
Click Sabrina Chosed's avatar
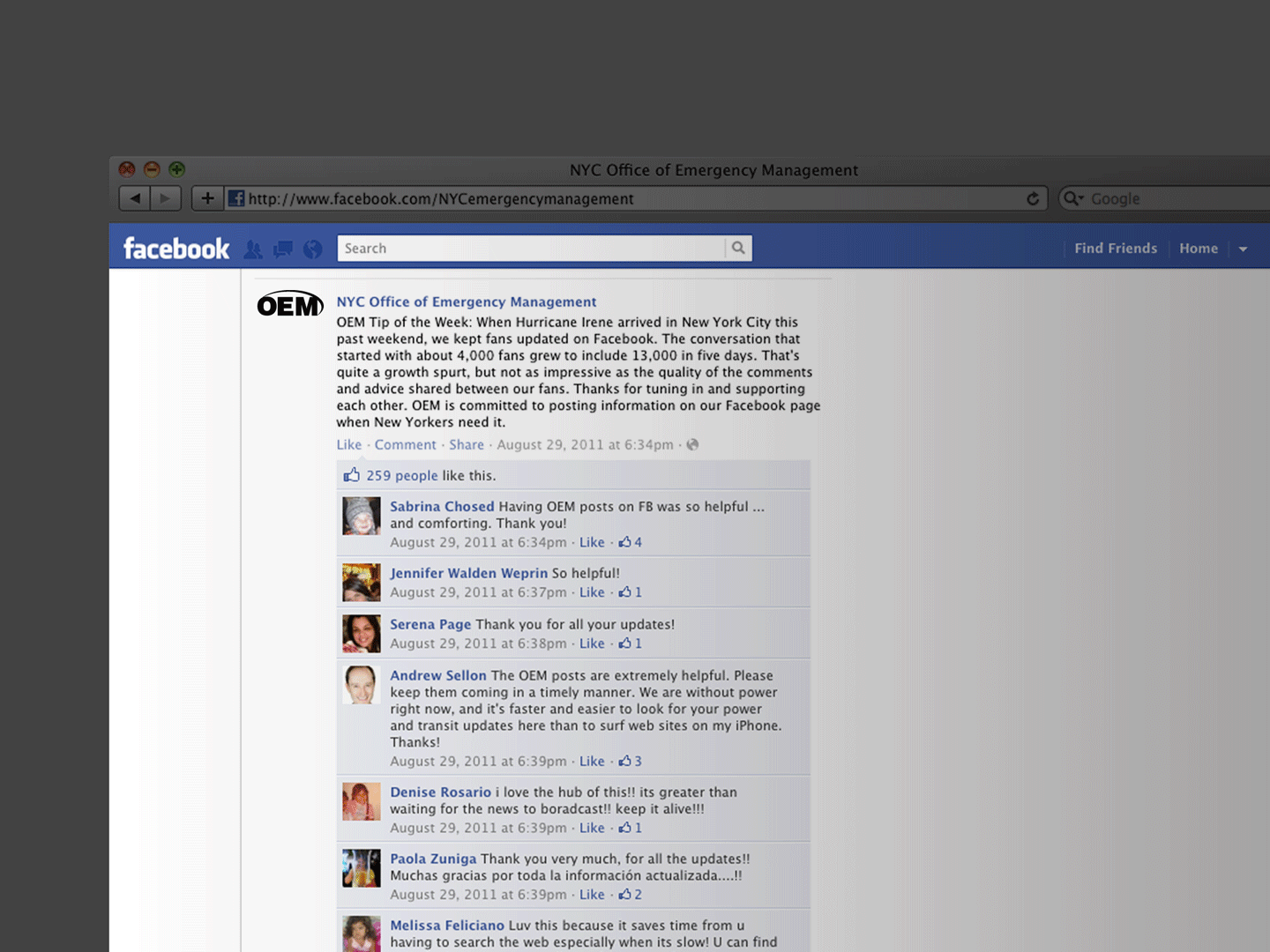[362, 516]
